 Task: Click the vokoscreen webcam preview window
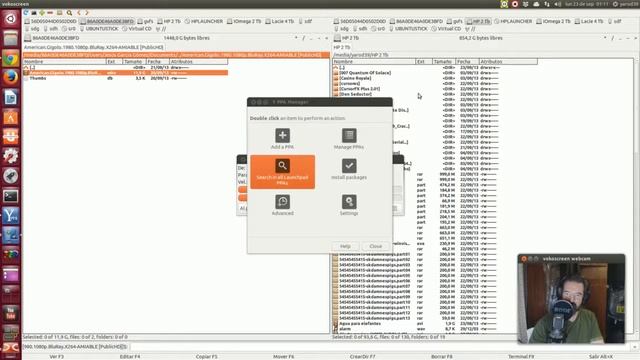pyautogui.click(x=571, y=299)
